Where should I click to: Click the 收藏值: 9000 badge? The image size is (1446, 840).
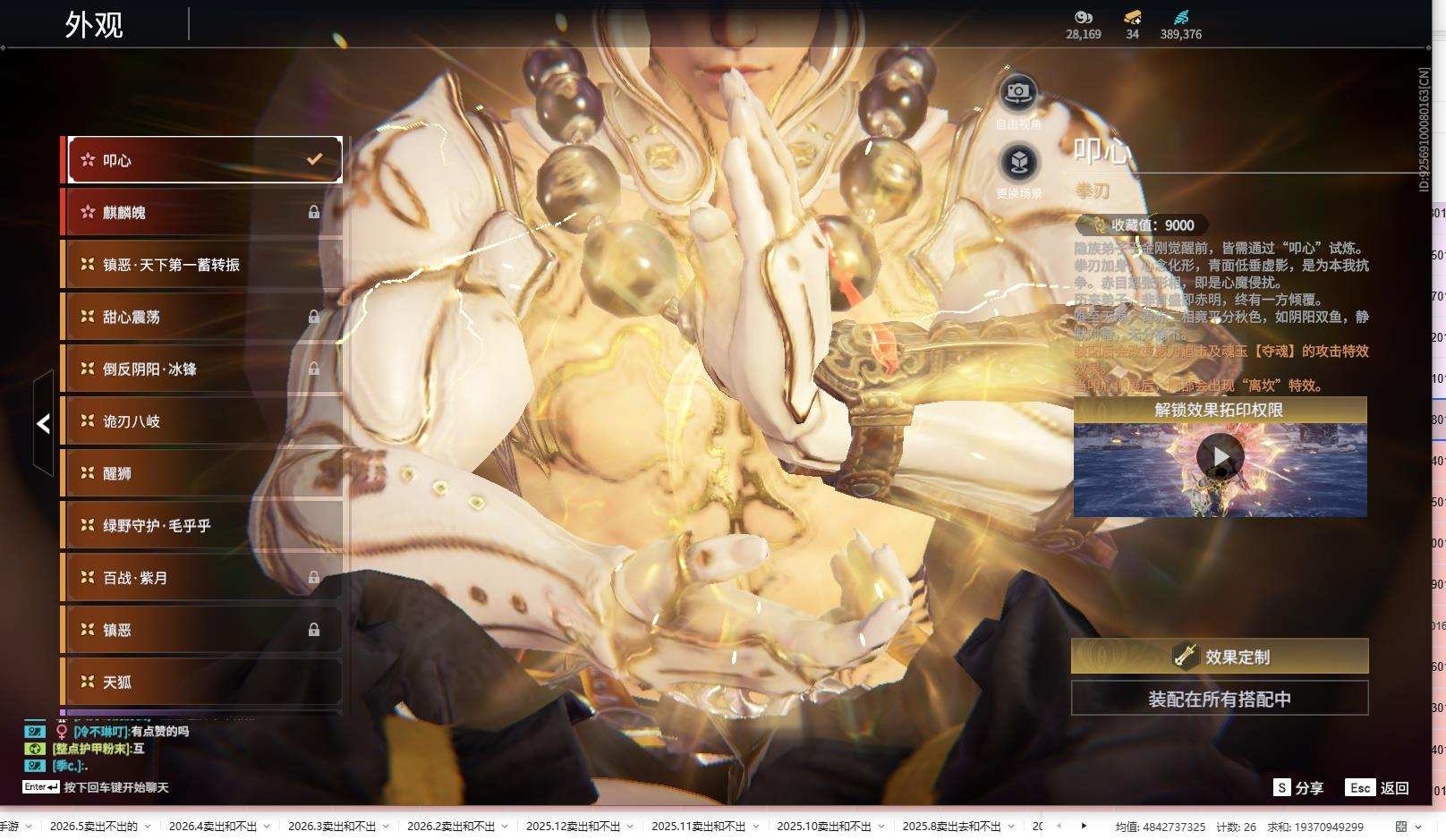(x=1143, y=225)
